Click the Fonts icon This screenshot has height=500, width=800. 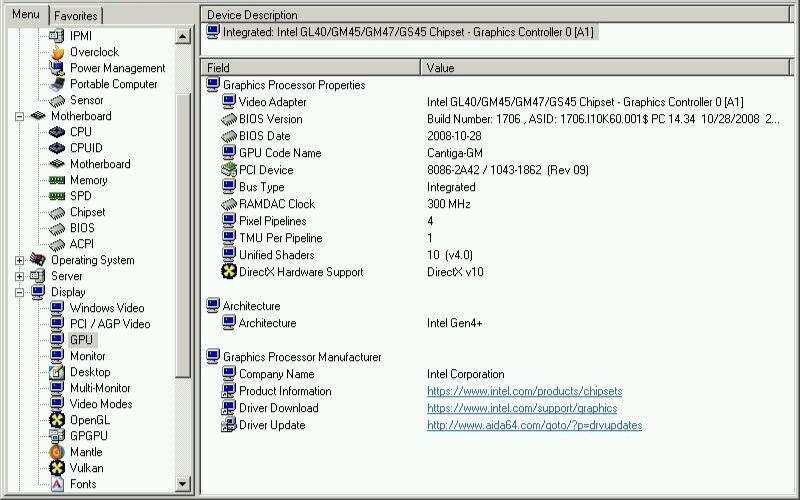pos(57,484)
